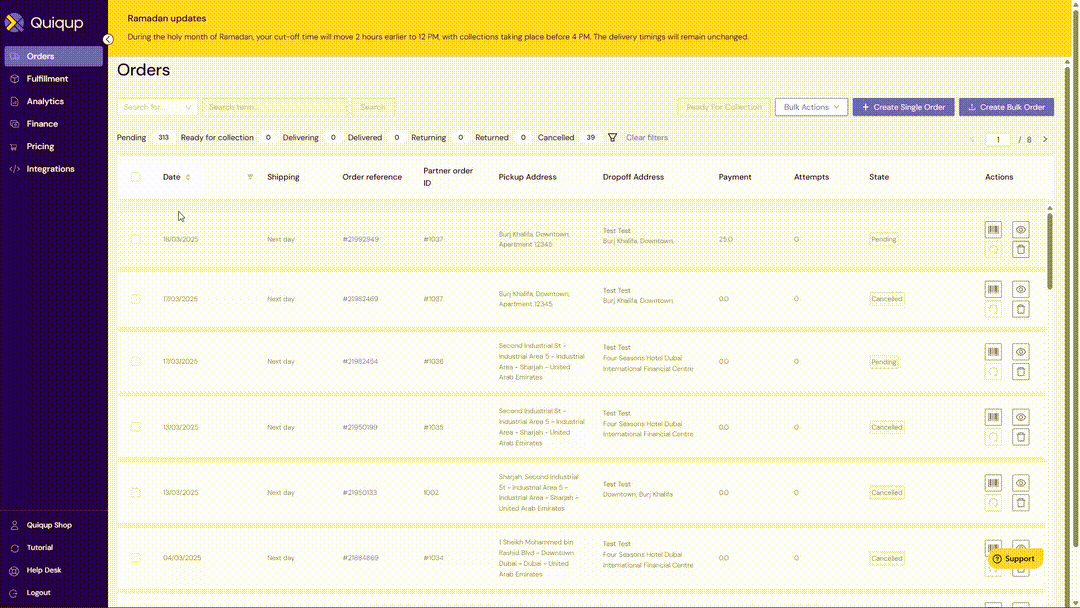
Task: Open the order reference #21884869 link
Action: point(360,558)
